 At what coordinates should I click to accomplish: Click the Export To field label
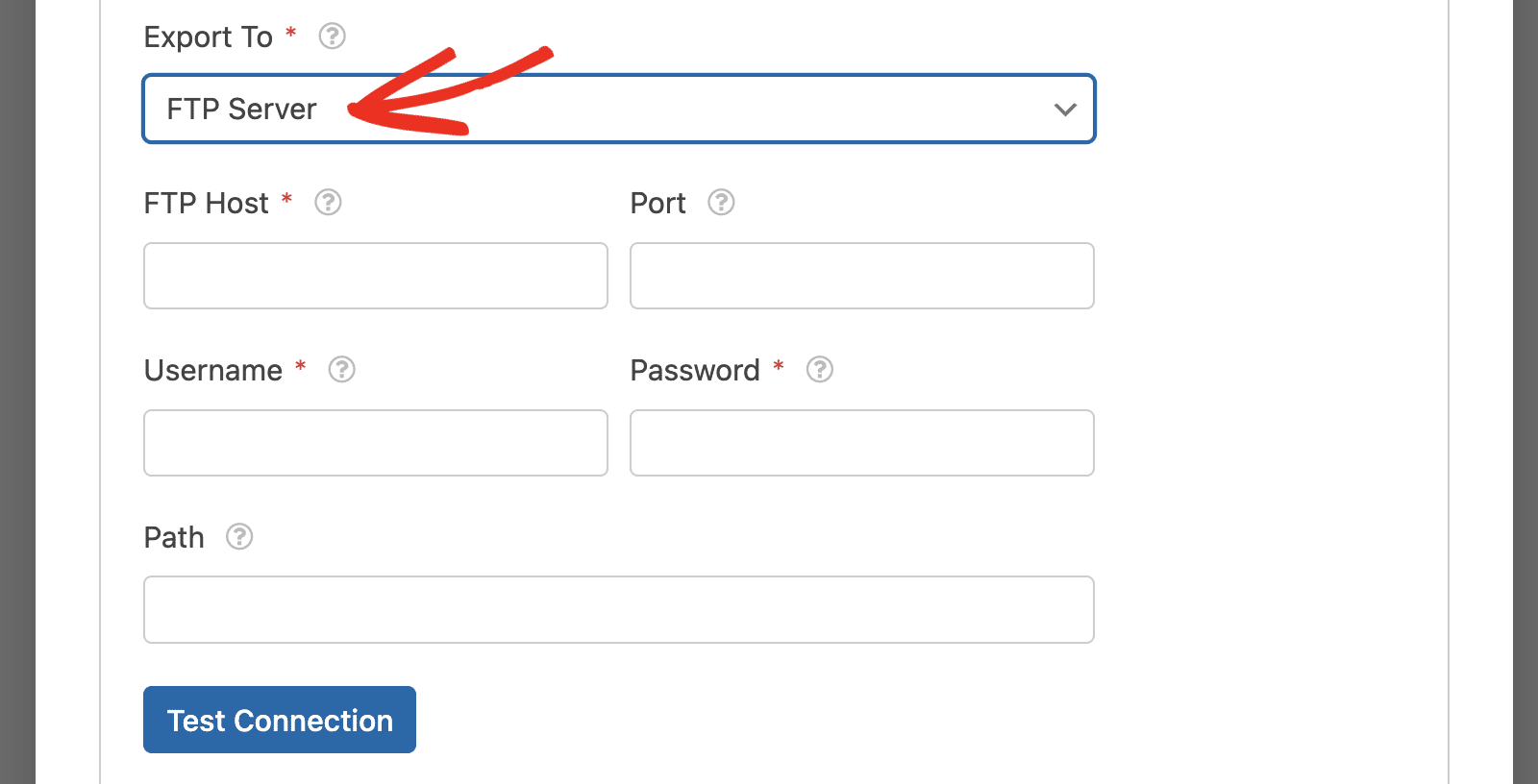coord(209,37)
